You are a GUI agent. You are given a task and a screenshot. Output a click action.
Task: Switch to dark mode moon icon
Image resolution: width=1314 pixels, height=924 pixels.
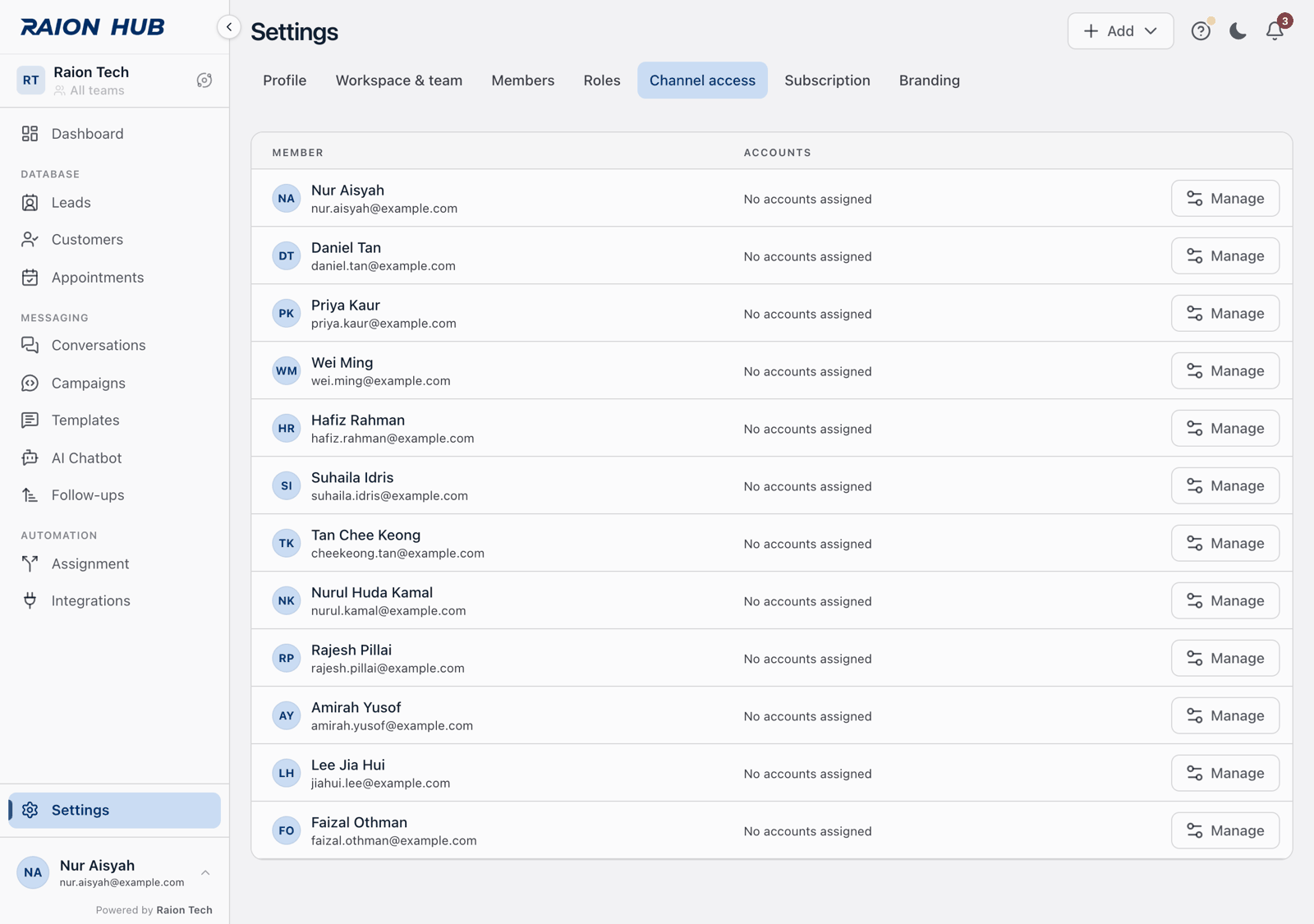tap(1238, 31)
